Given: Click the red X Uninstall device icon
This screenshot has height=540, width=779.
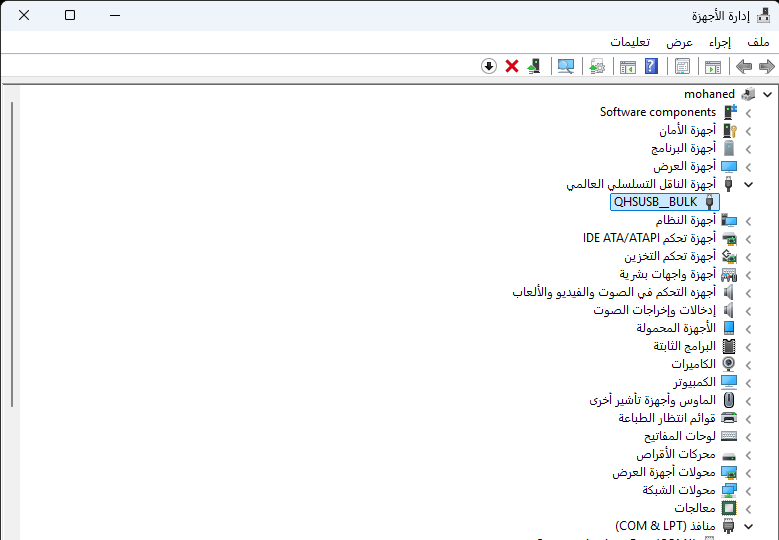Looking at the screenshot, I should pyautogui.click(x=512, y=66).
